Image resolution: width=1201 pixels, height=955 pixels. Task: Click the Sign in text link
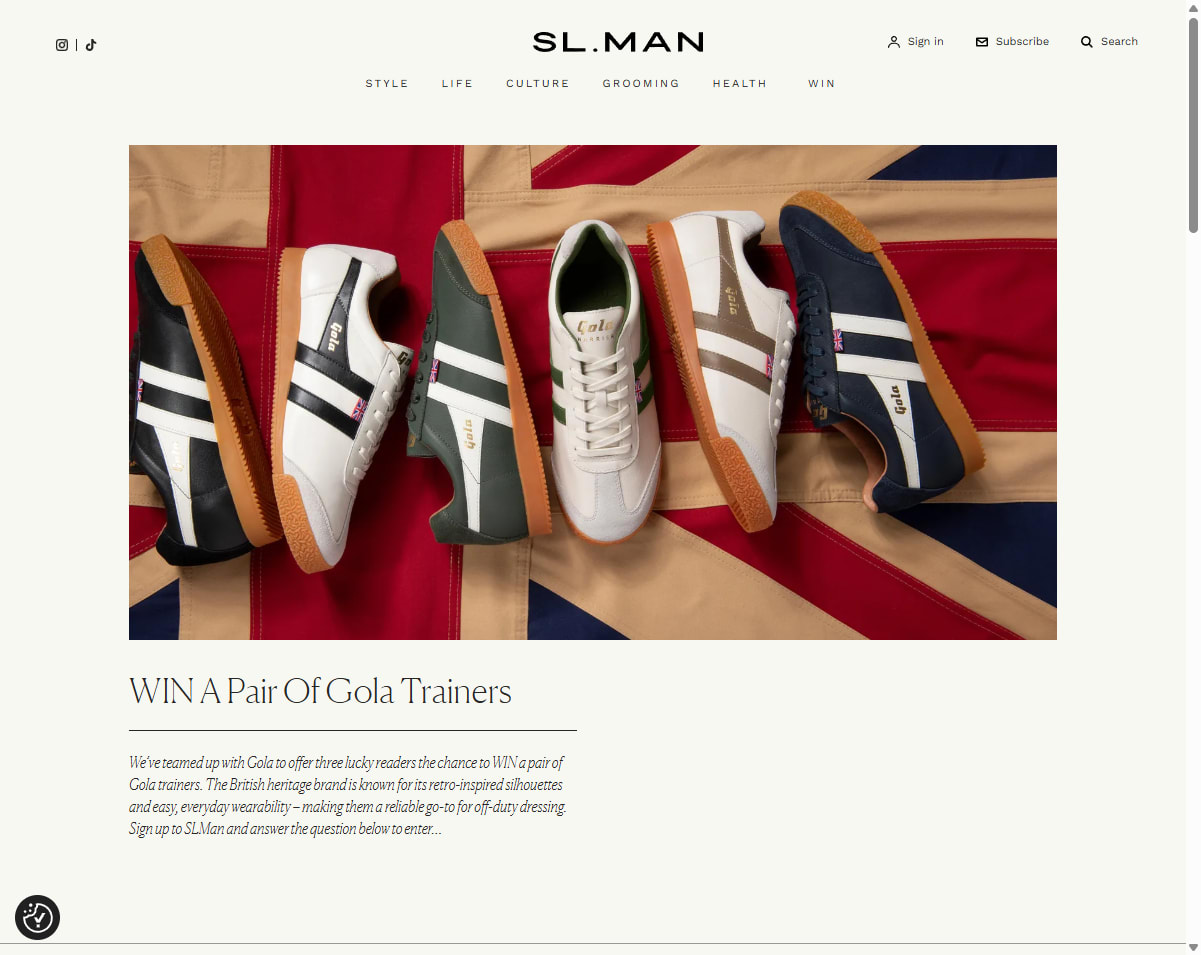(x=926, y=42)
